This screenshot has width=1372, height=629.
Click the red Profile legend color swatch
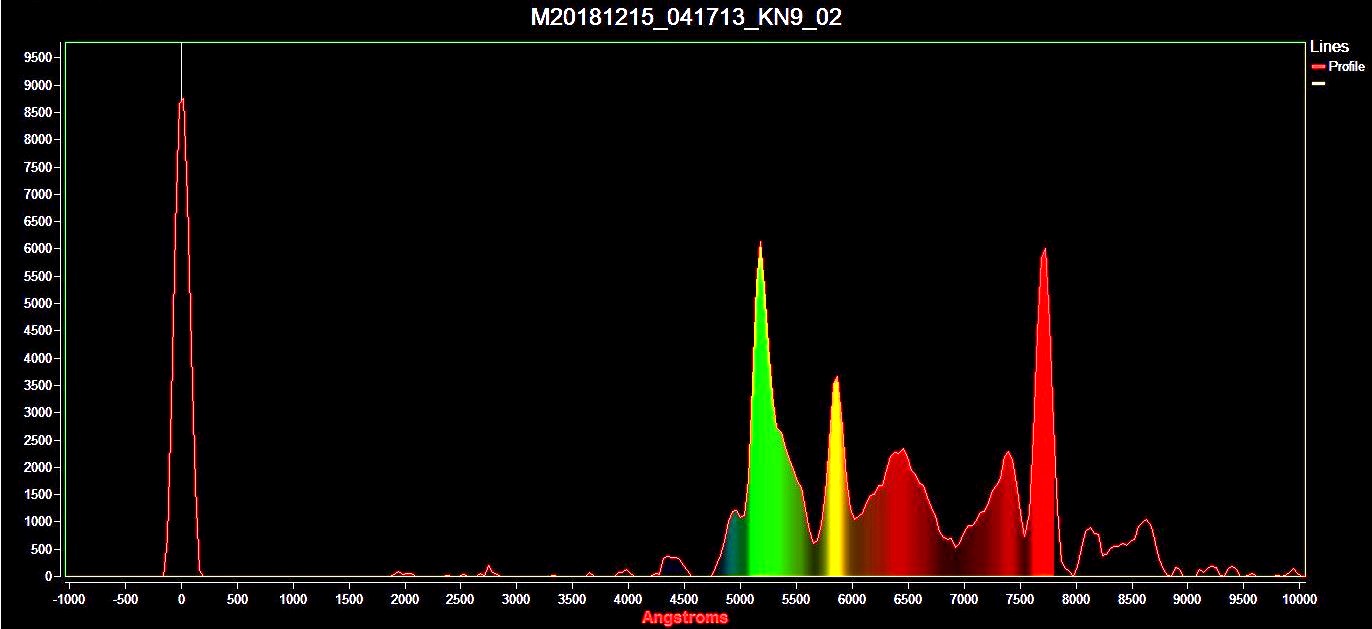[1318, 66]
